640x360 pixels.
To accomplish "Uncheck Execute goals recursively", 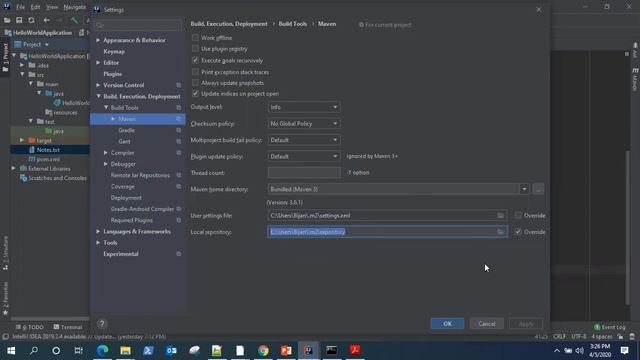I will pos(196,60).
